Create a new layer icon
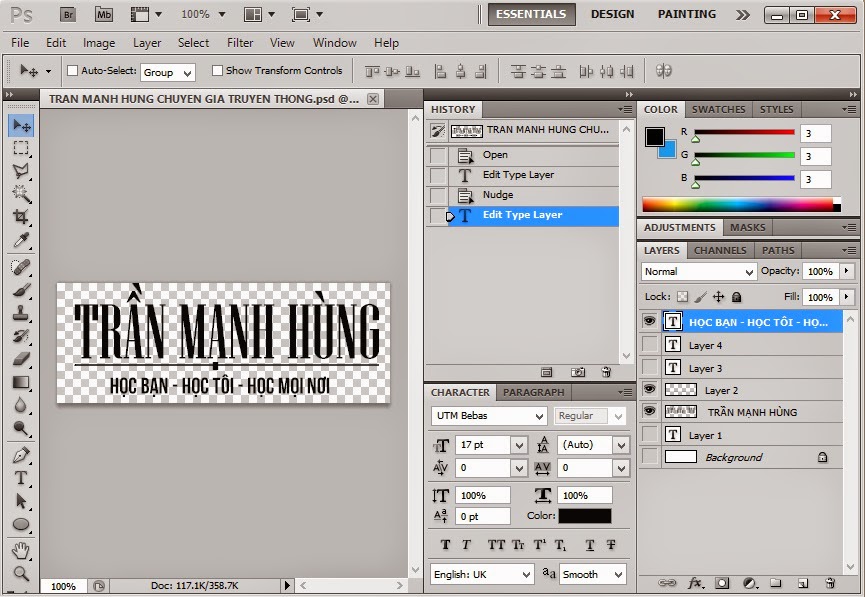Screen dimensions: 865x597 coord(803,583)
